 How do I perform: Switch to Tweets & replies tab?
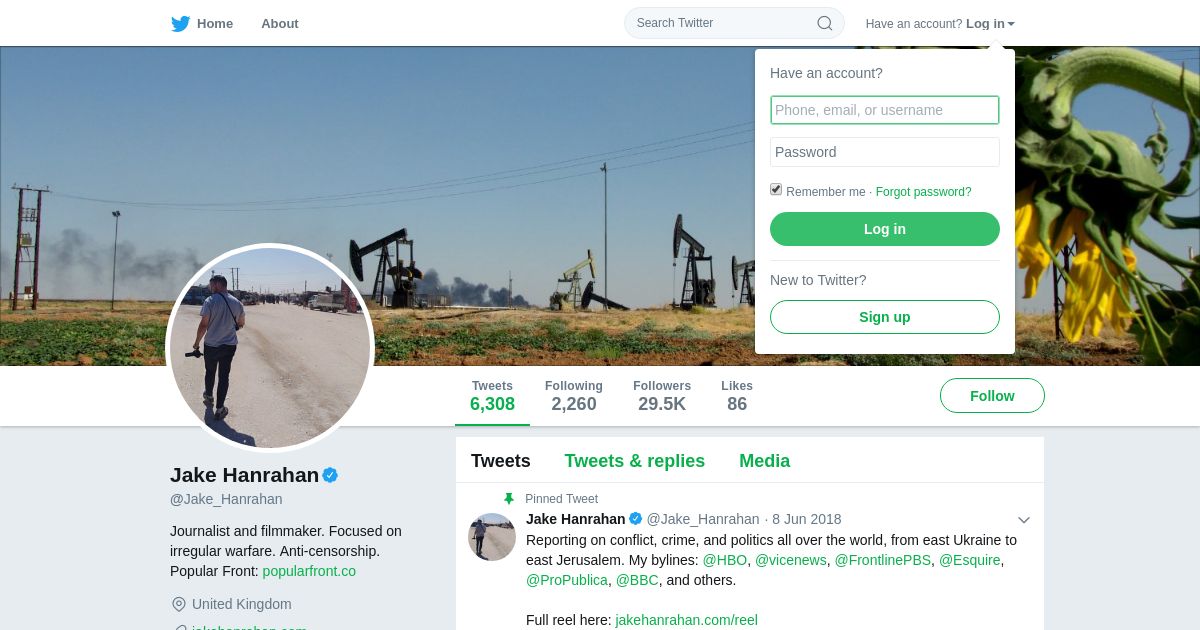634,461
